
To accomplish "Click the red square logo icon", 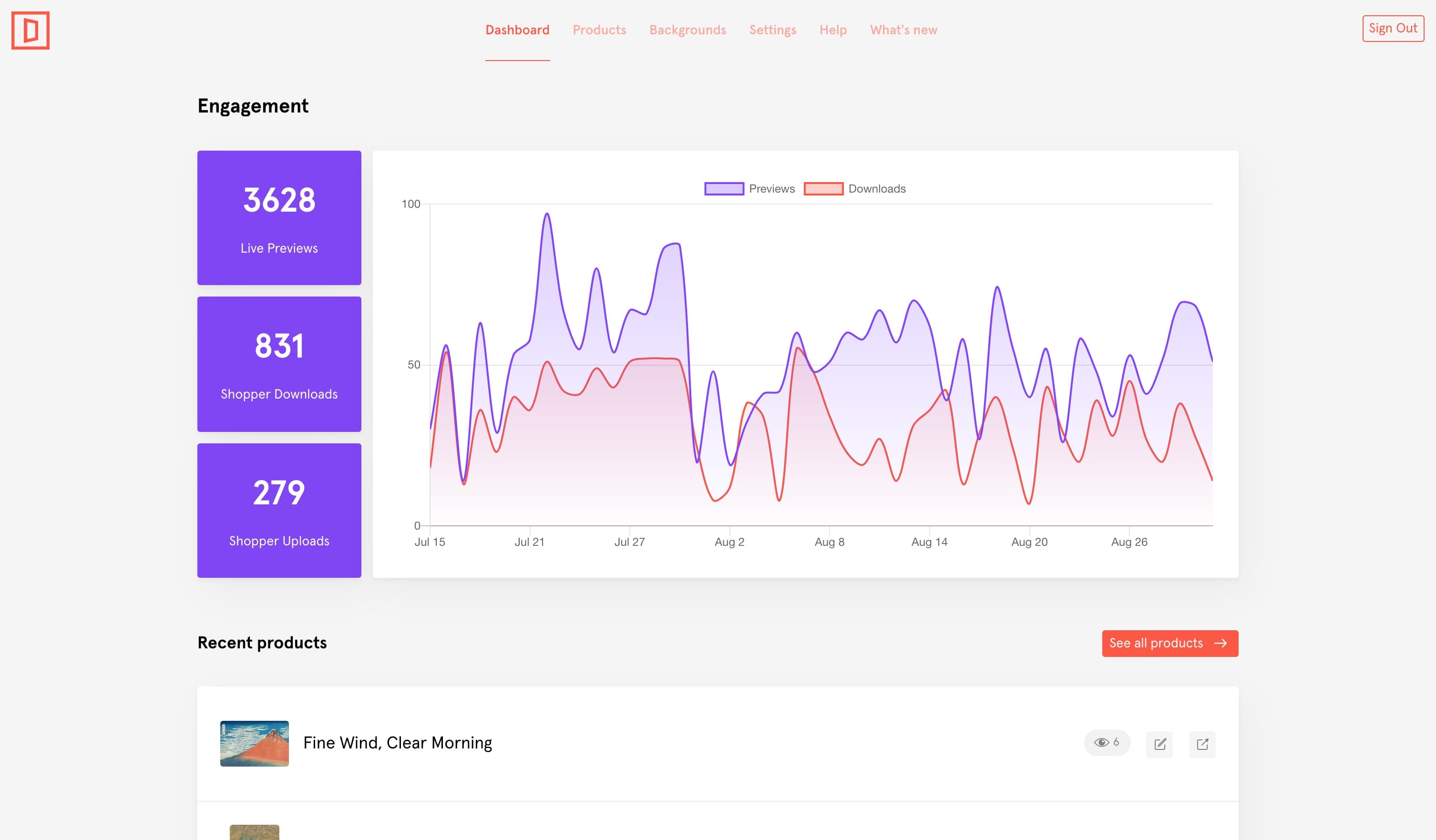I will (x=30, y=30).
